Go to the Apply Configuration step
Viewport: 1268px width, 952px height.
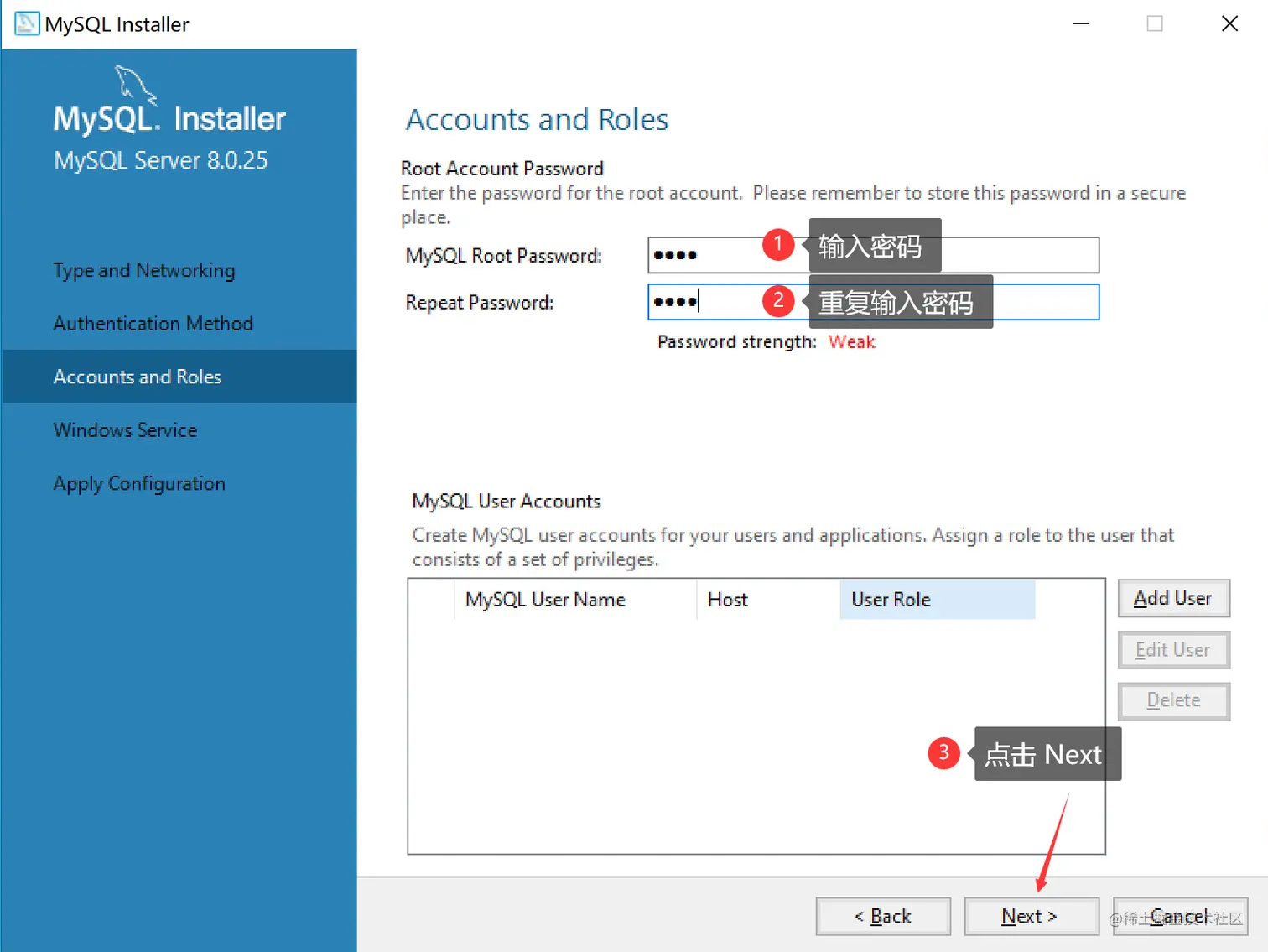[x=139, y=484]
